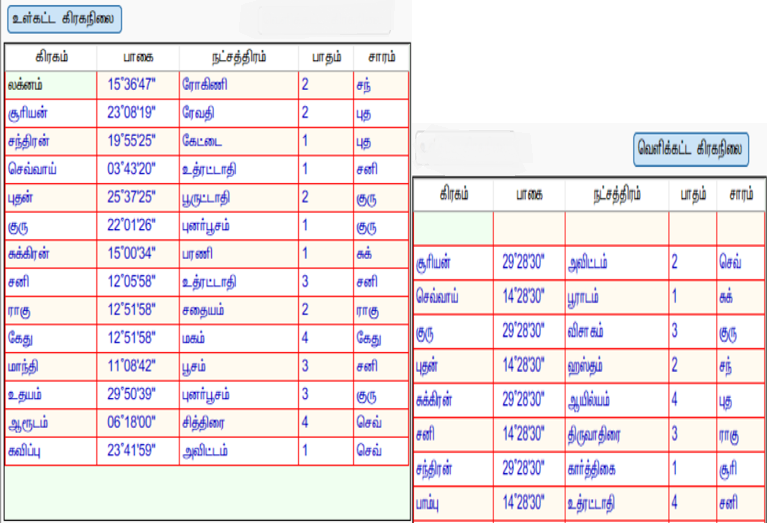The width and height of the screenshot is (770, 525).
Task: Select the ரோகிணி nakshatra cell
Action: 238,85
